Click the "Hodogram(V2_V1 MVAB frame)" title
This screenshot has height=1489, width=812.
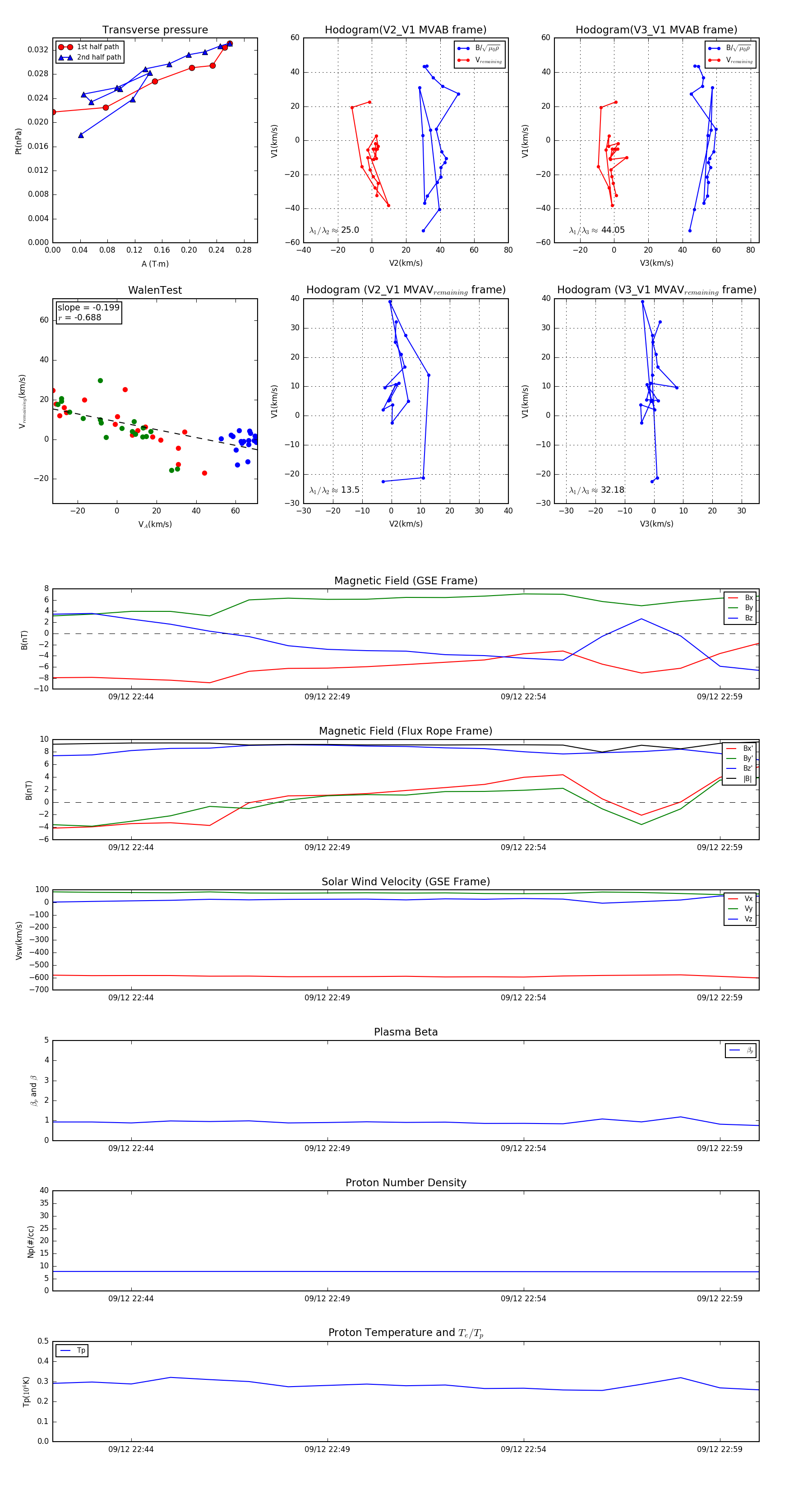click(406, 30)
